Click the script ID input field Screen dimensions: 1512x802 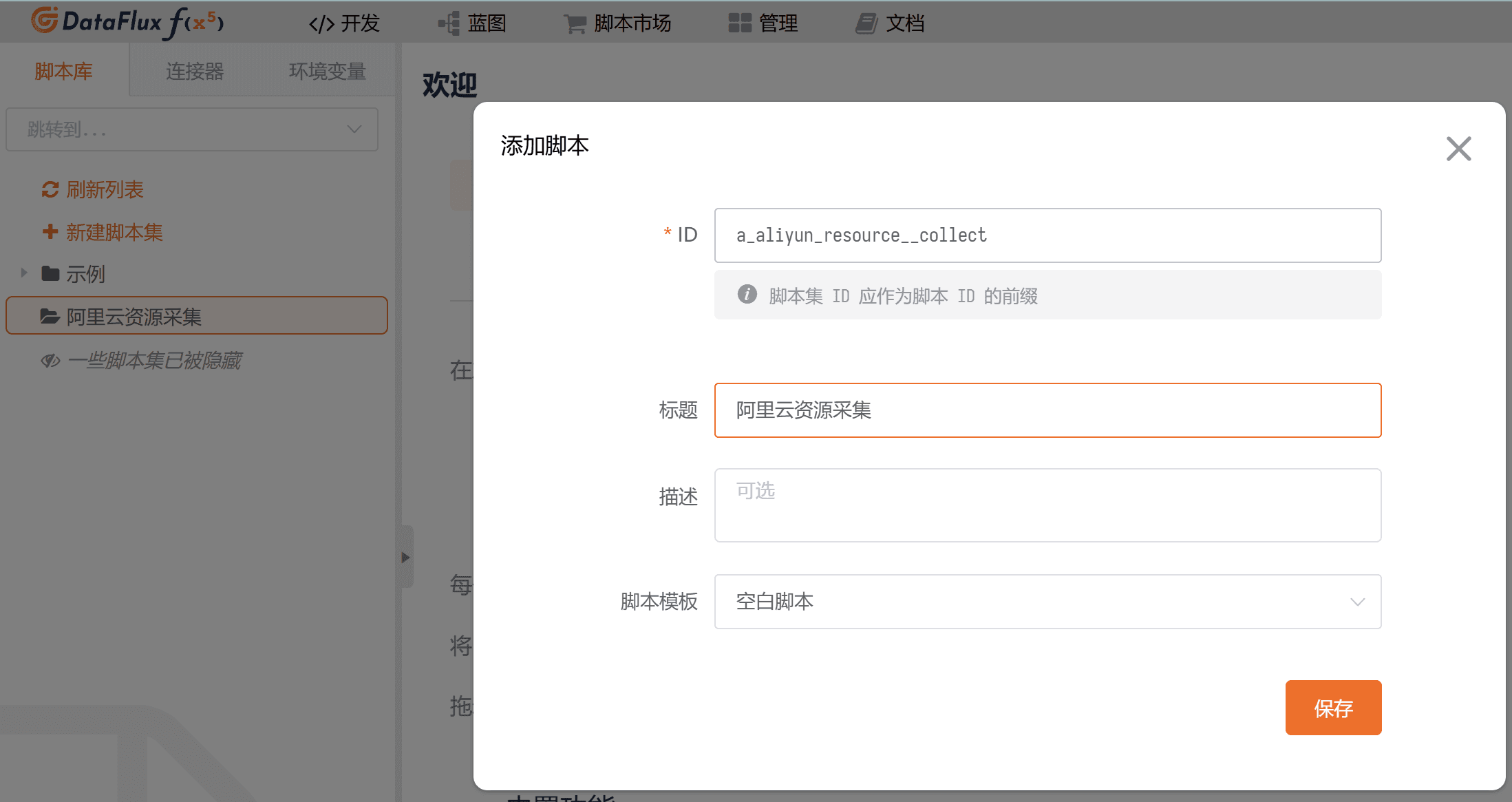point(1047,235)
